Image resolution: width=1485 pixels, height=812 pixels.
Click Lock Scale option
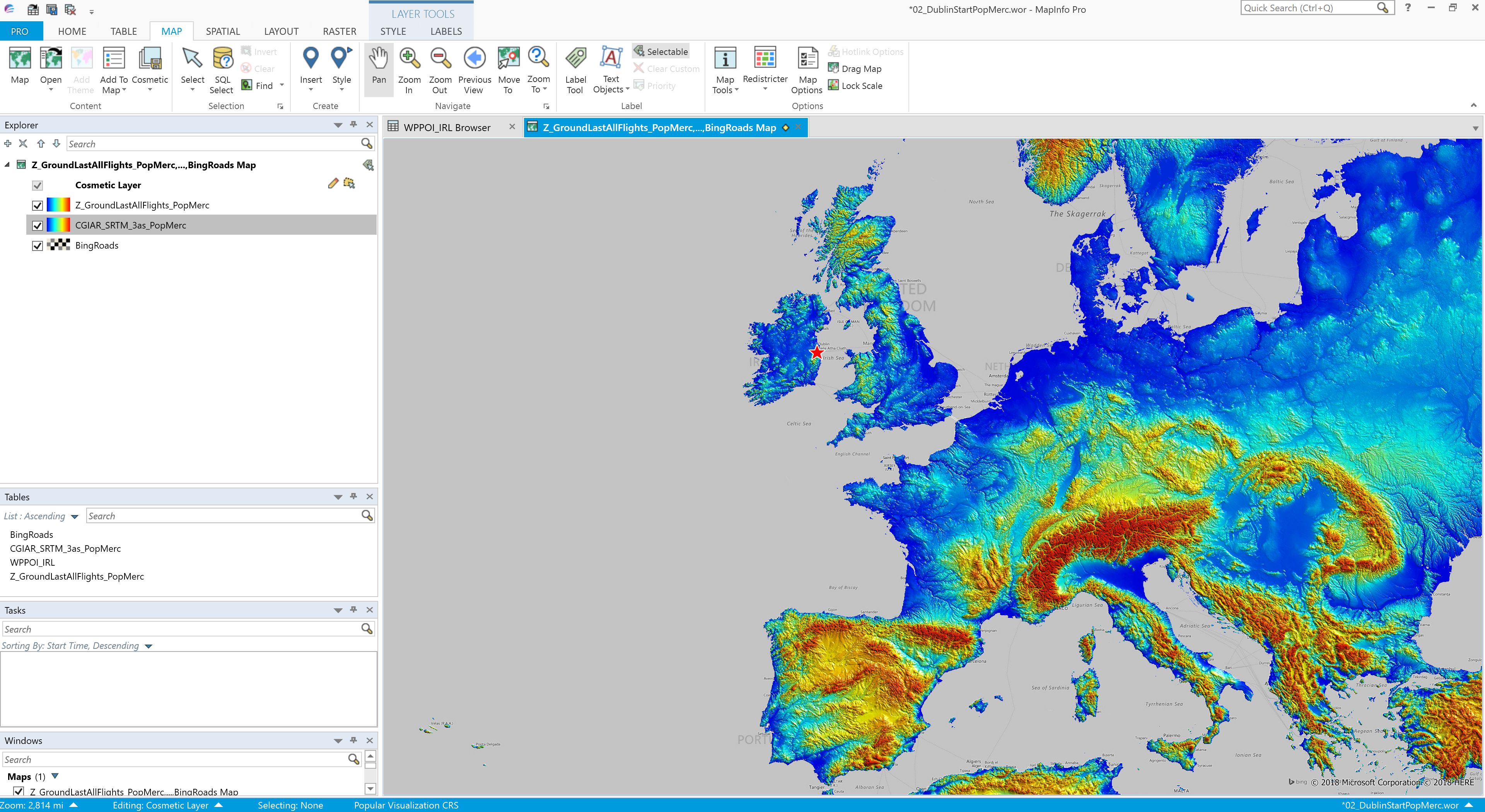pyautogui.click(x=855, y=85)
